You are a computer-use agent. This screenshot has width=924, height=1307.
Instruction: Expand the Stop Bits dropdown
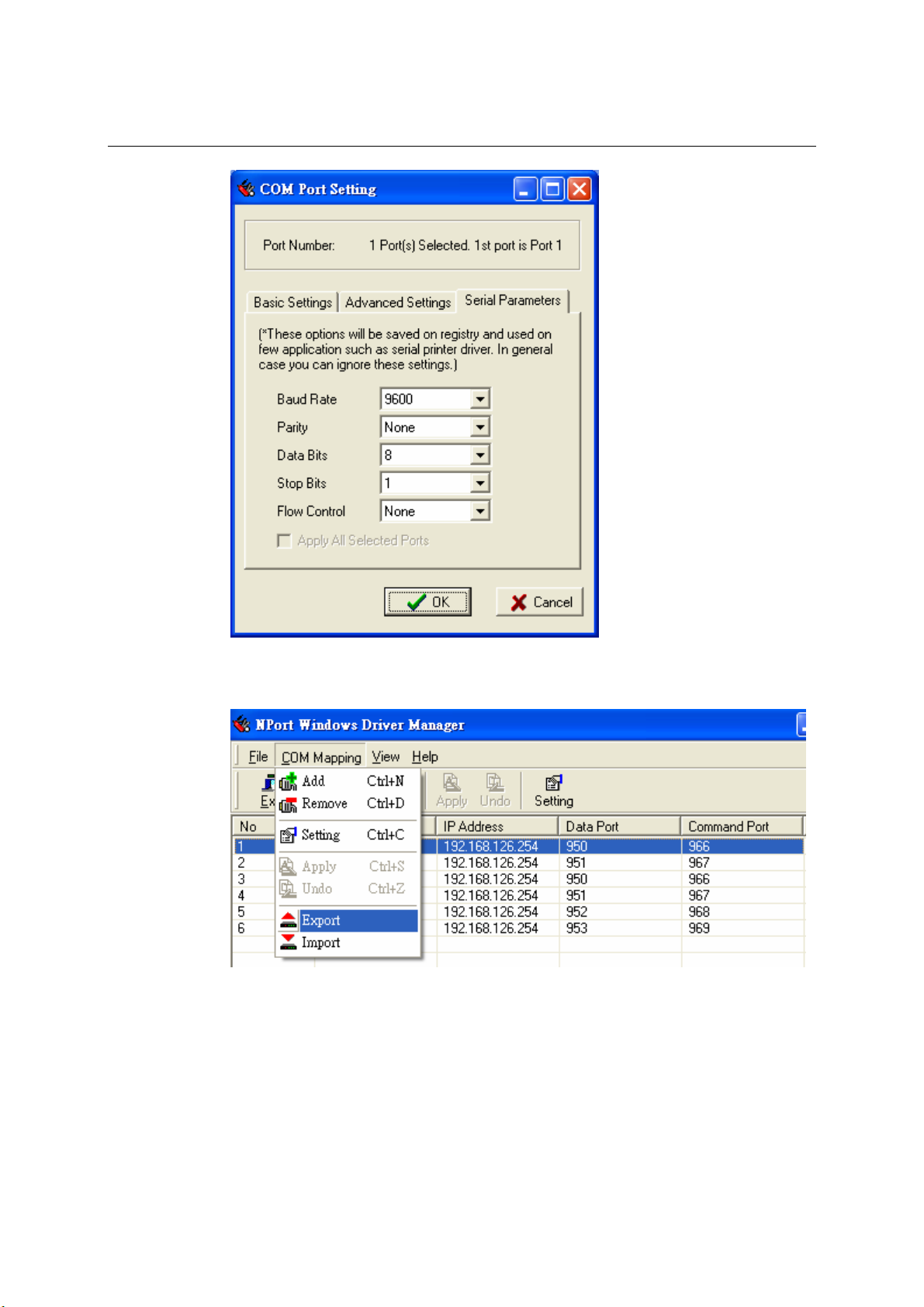click(480, 483)
